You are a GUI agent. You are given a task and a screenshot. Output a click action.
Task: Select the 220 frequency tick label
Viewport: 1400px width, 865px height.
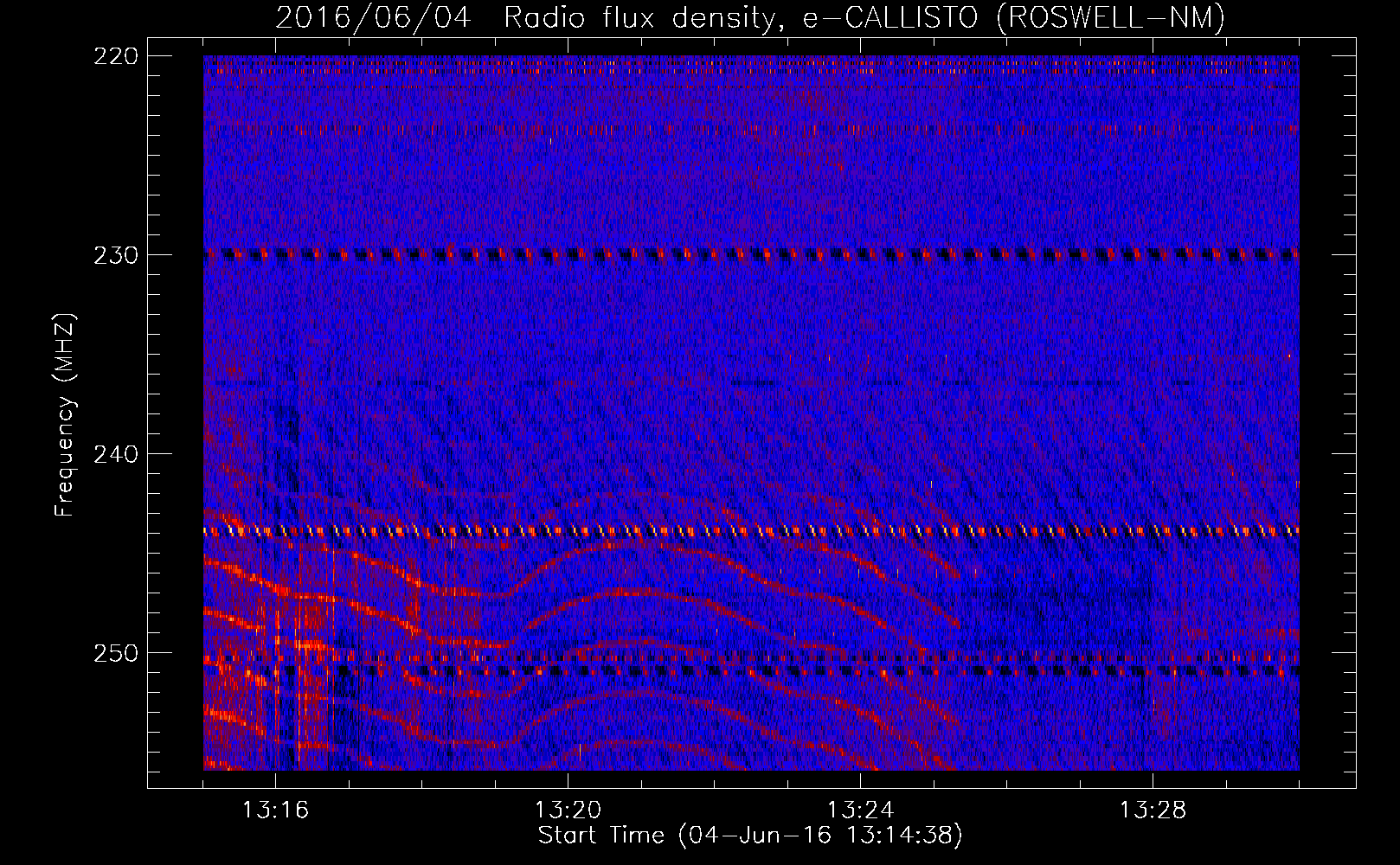click(116, 56)
